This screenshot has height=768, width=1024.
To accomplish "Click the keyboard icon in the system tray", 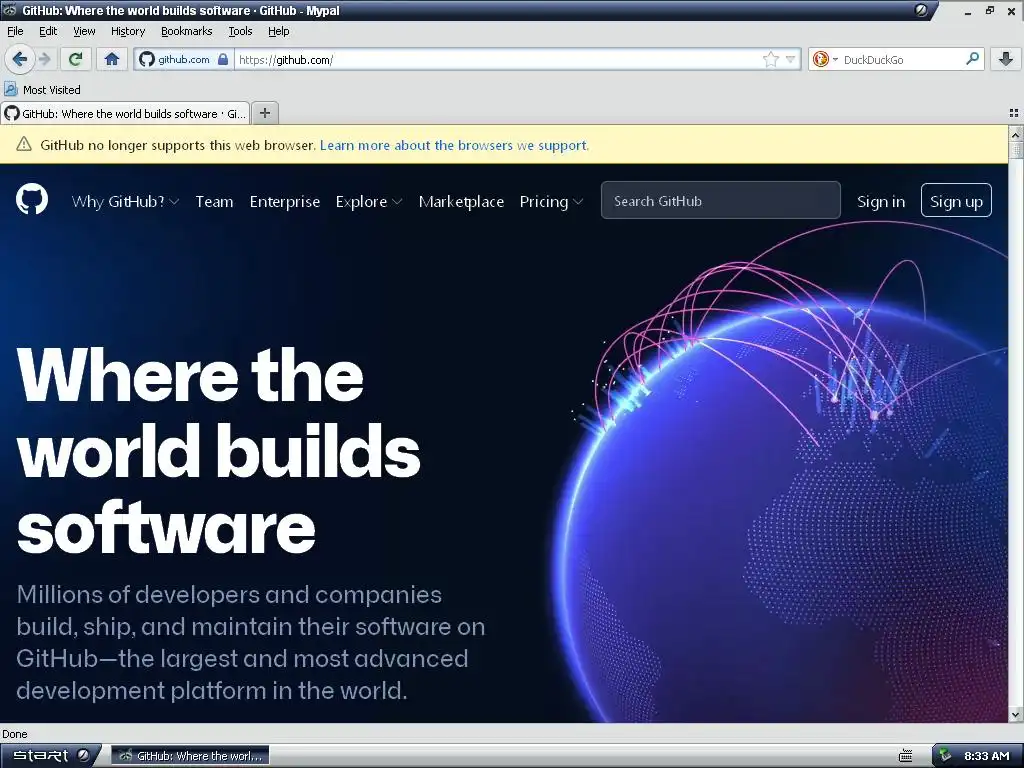I will [905, 756].
